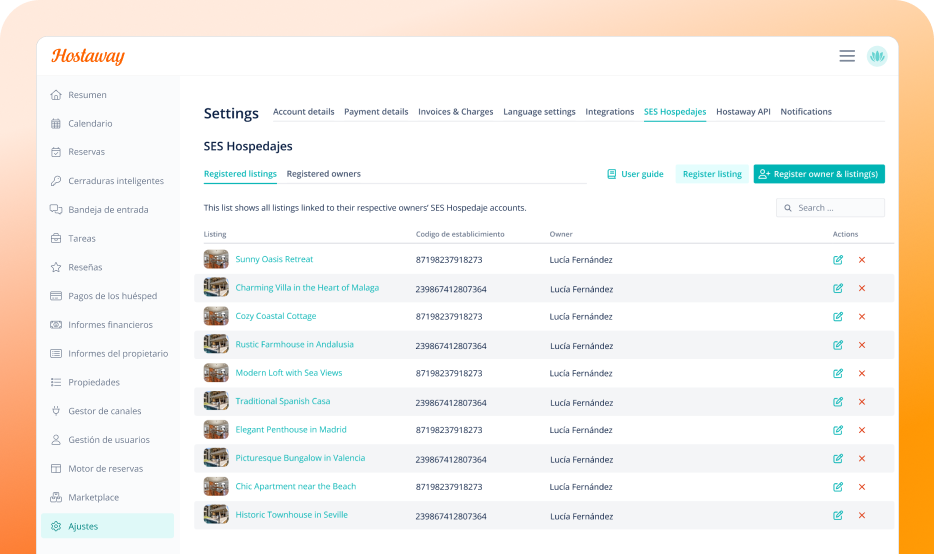The image size is (934, 554).
Task: Click the Hostaway logo
Action: pyautogui.click(x=88, y=56)
